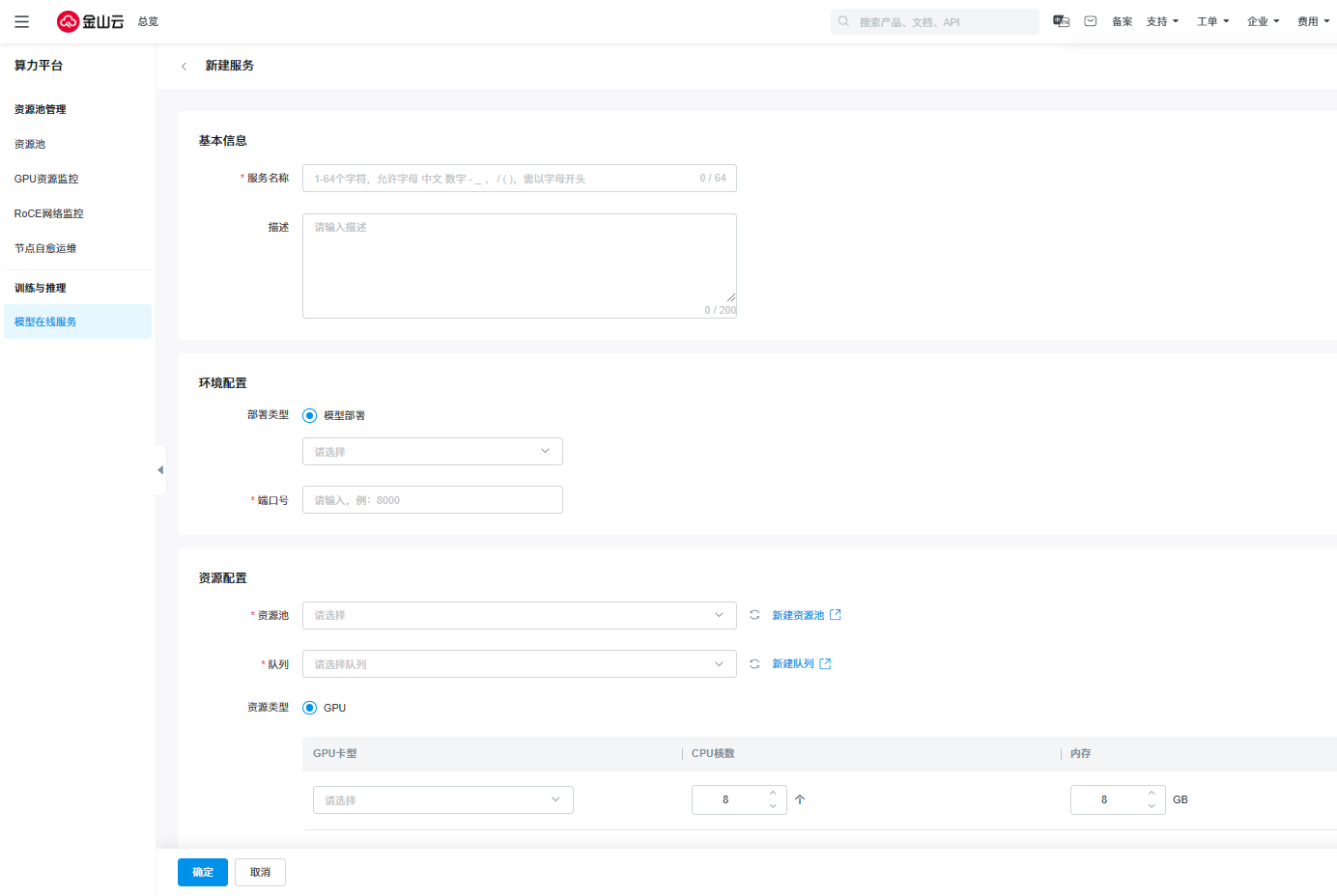Click the 确定 button
The image size is (1337, 896).
[203, 872]
